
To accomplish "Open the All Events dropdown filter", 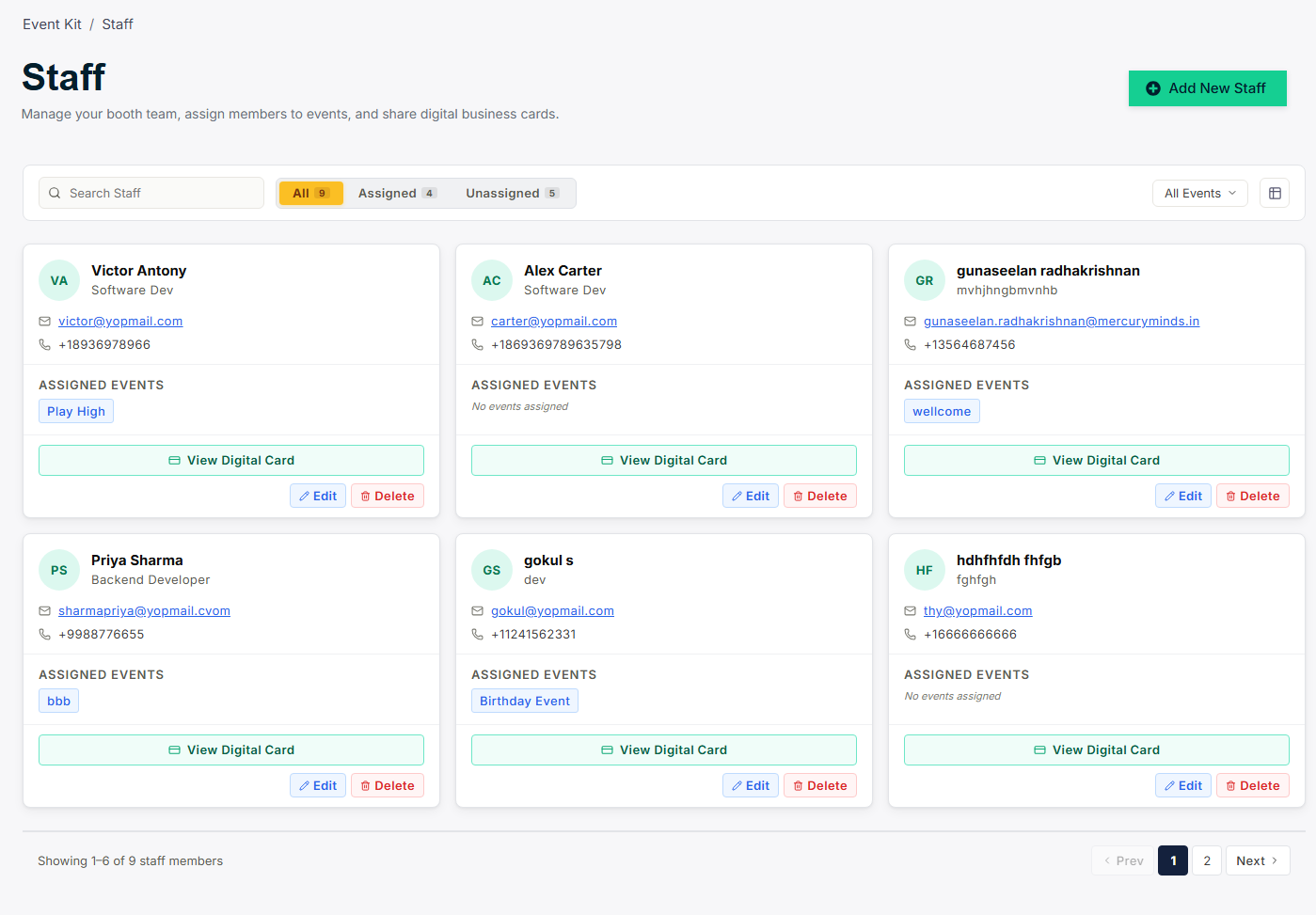I will pos(1200,193).
